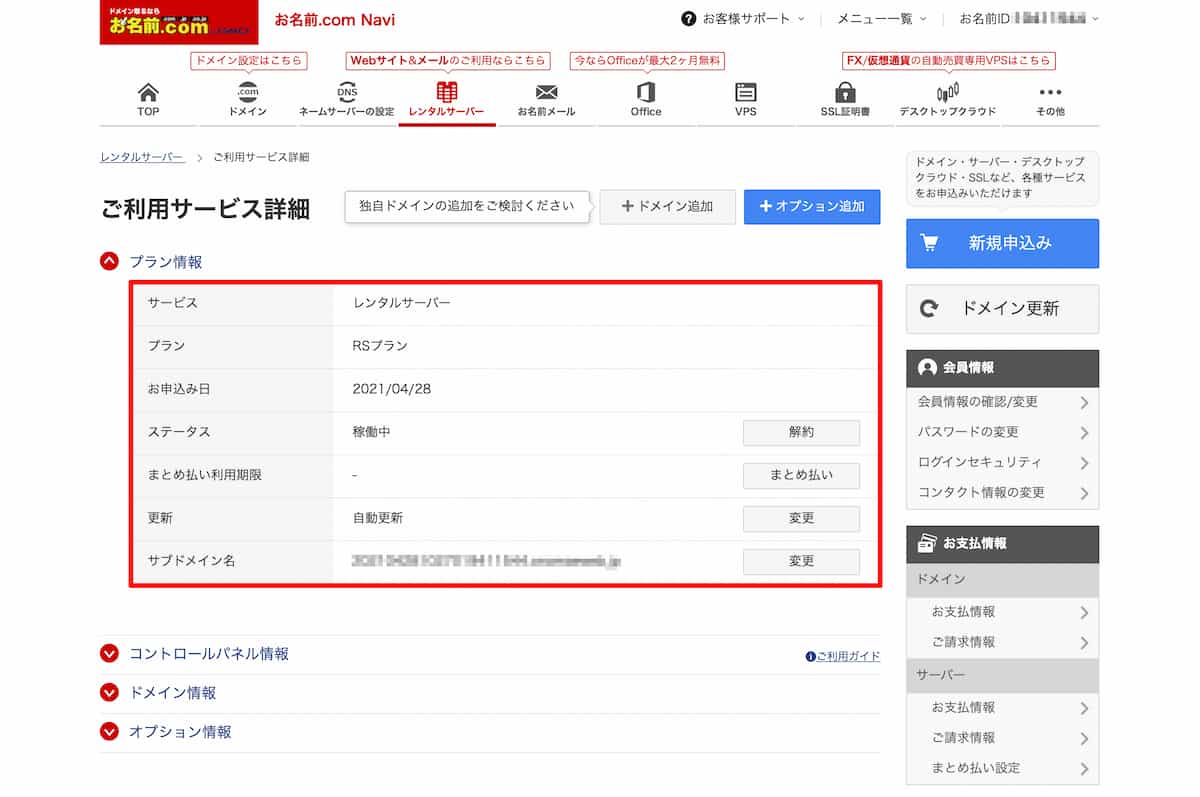Viewport: 1200px width, 797px height.
Task: Collapse the プラン情報 section
Action: click(110, 262)
